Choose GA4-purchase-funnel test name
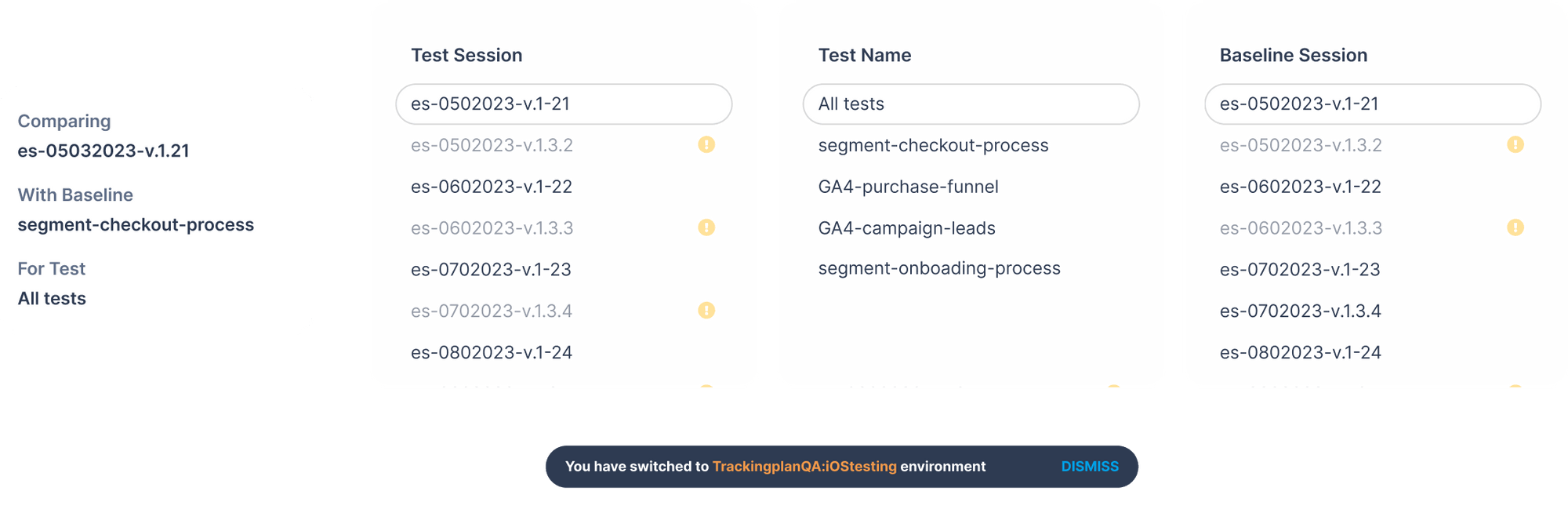This screenshot has width=1568, height=513. pos(908,187)
